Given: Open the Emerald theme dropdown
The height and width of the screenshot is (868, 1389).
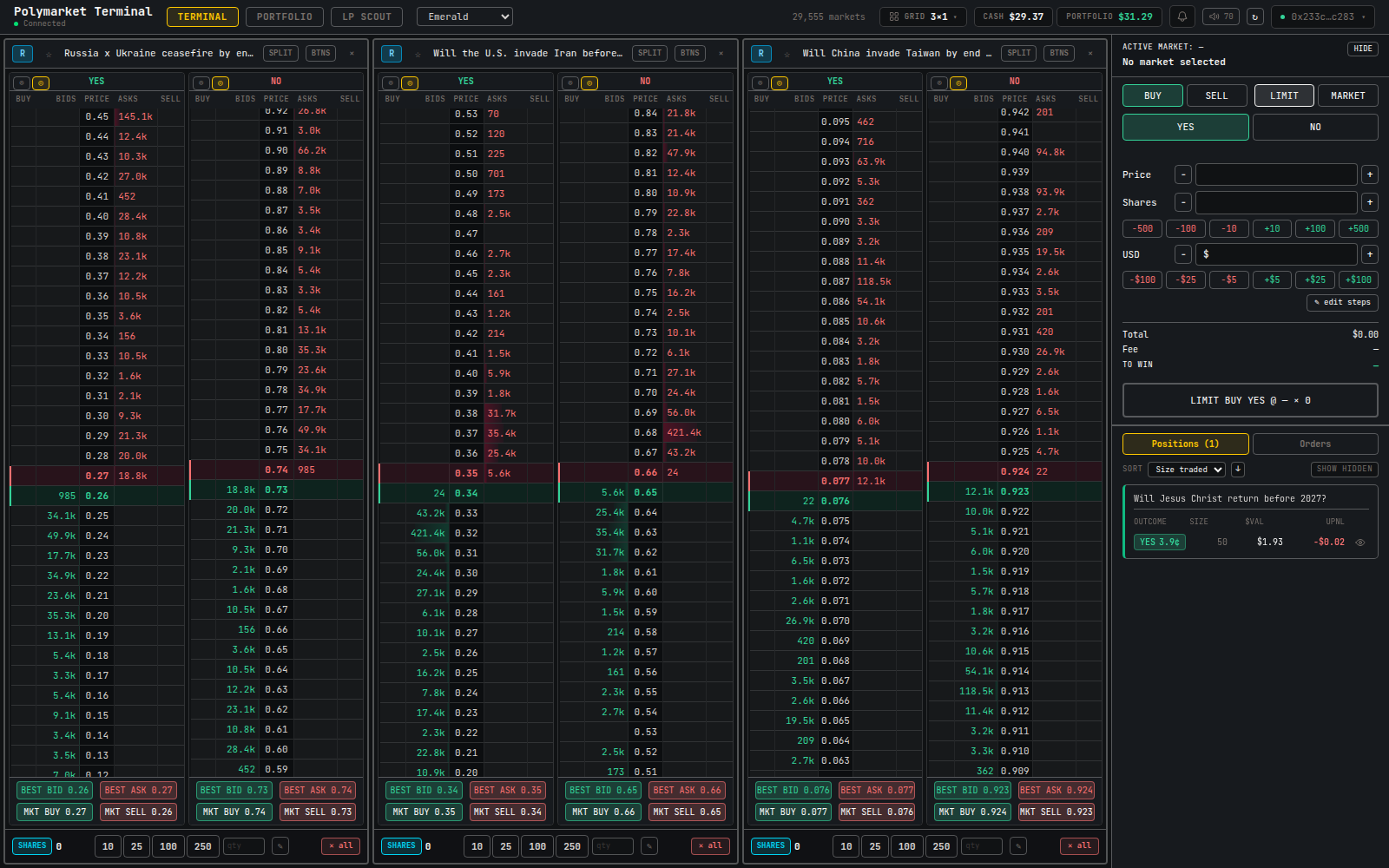Looking at the screenshot, I should (464, 16).
